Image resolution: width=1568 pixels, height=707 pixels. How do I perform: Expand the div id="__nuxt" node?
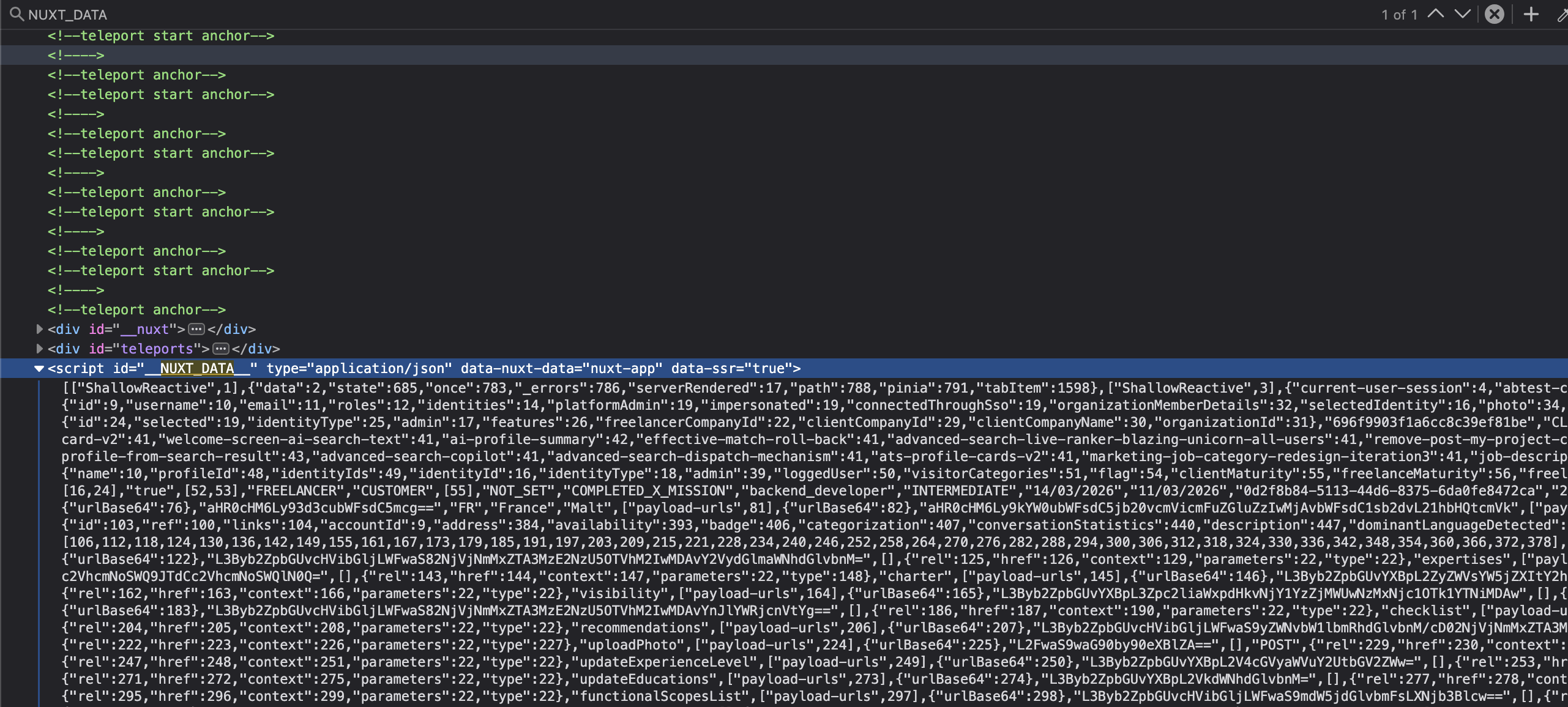tap(40, 329)
